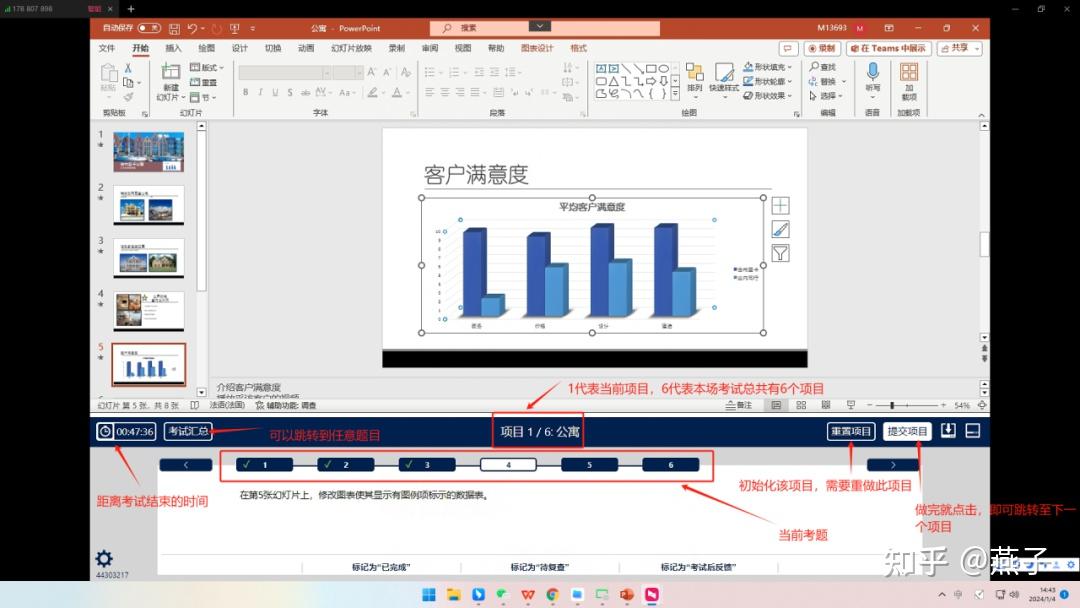
Task: Click the 形状填充 Shape Fill icon
Action: point(748,67)
